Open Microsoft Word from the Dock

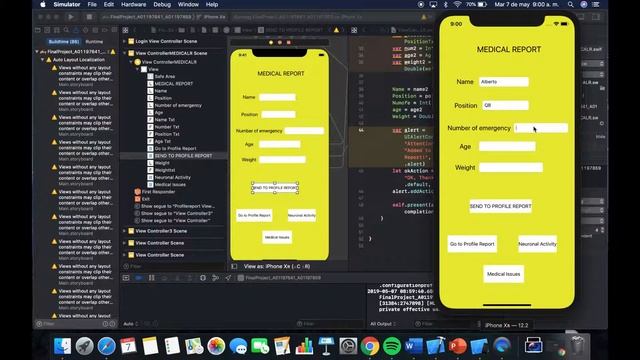coord(414,346)
